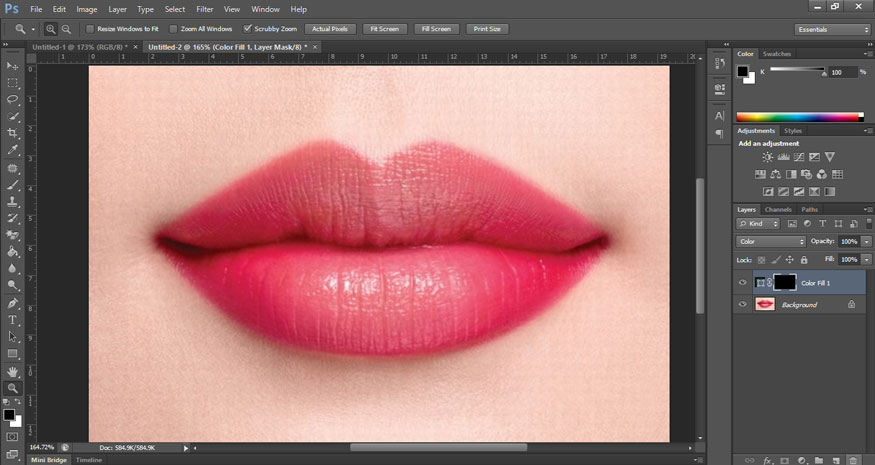Open the History panel icon
875x465 pixels.
tap(720, 64)
